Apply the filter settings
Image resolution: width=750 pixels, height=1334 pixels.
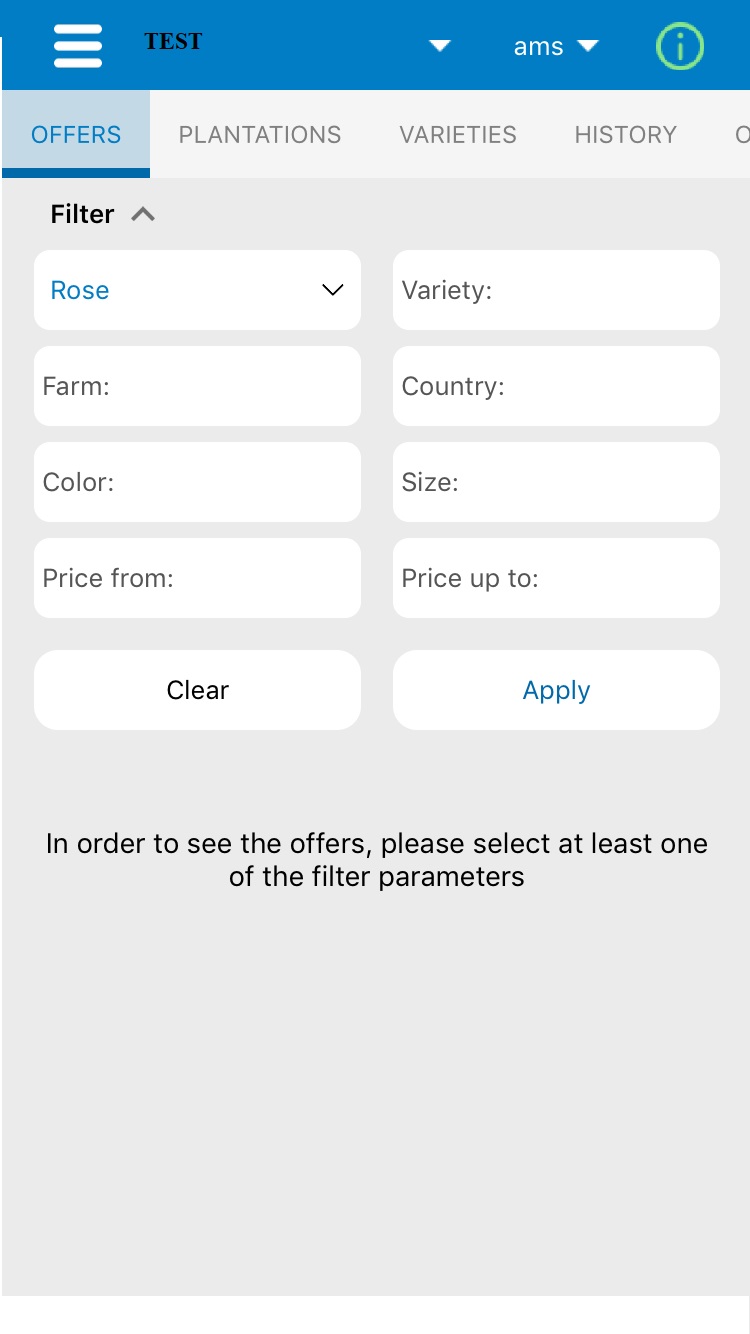click(556, 690)
